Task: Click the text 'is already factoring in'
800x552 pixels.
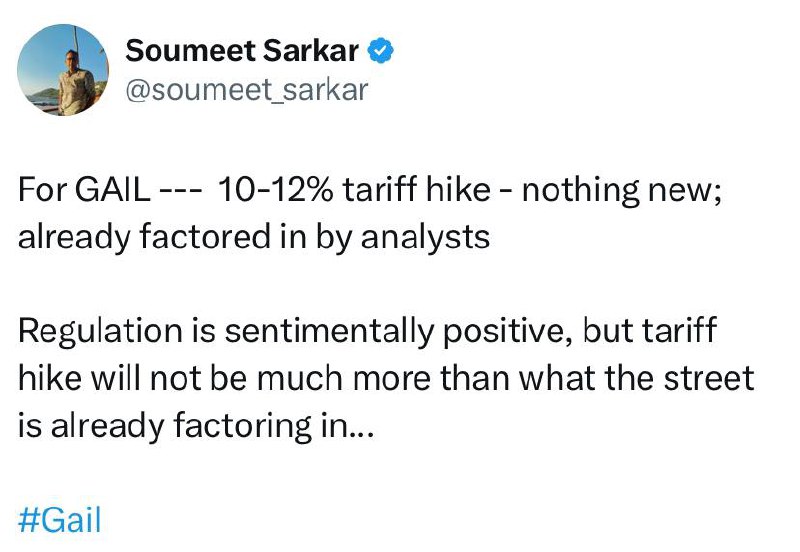Action: (183, 426)
